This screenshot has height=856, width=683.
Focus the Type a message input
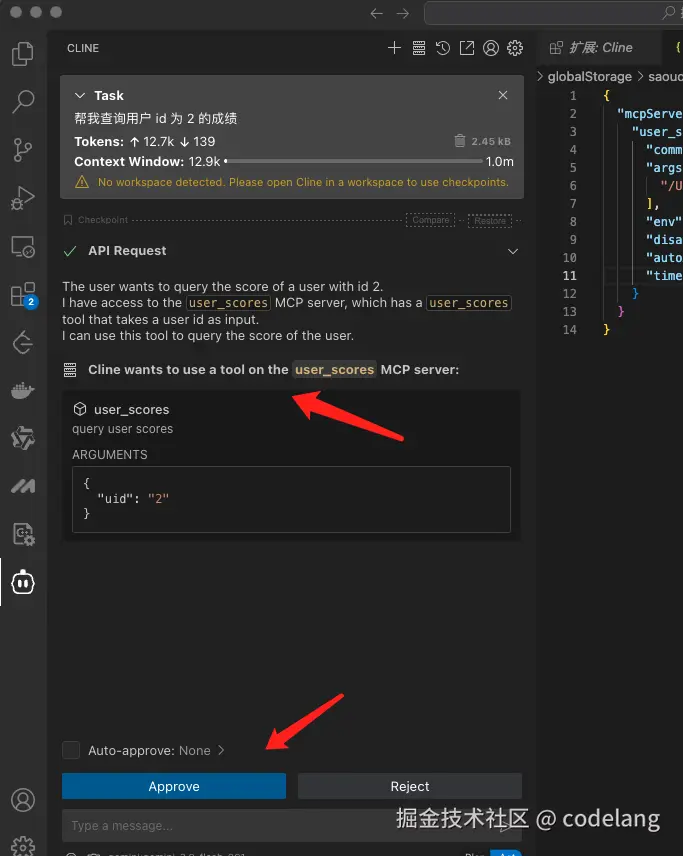(292, 825)
